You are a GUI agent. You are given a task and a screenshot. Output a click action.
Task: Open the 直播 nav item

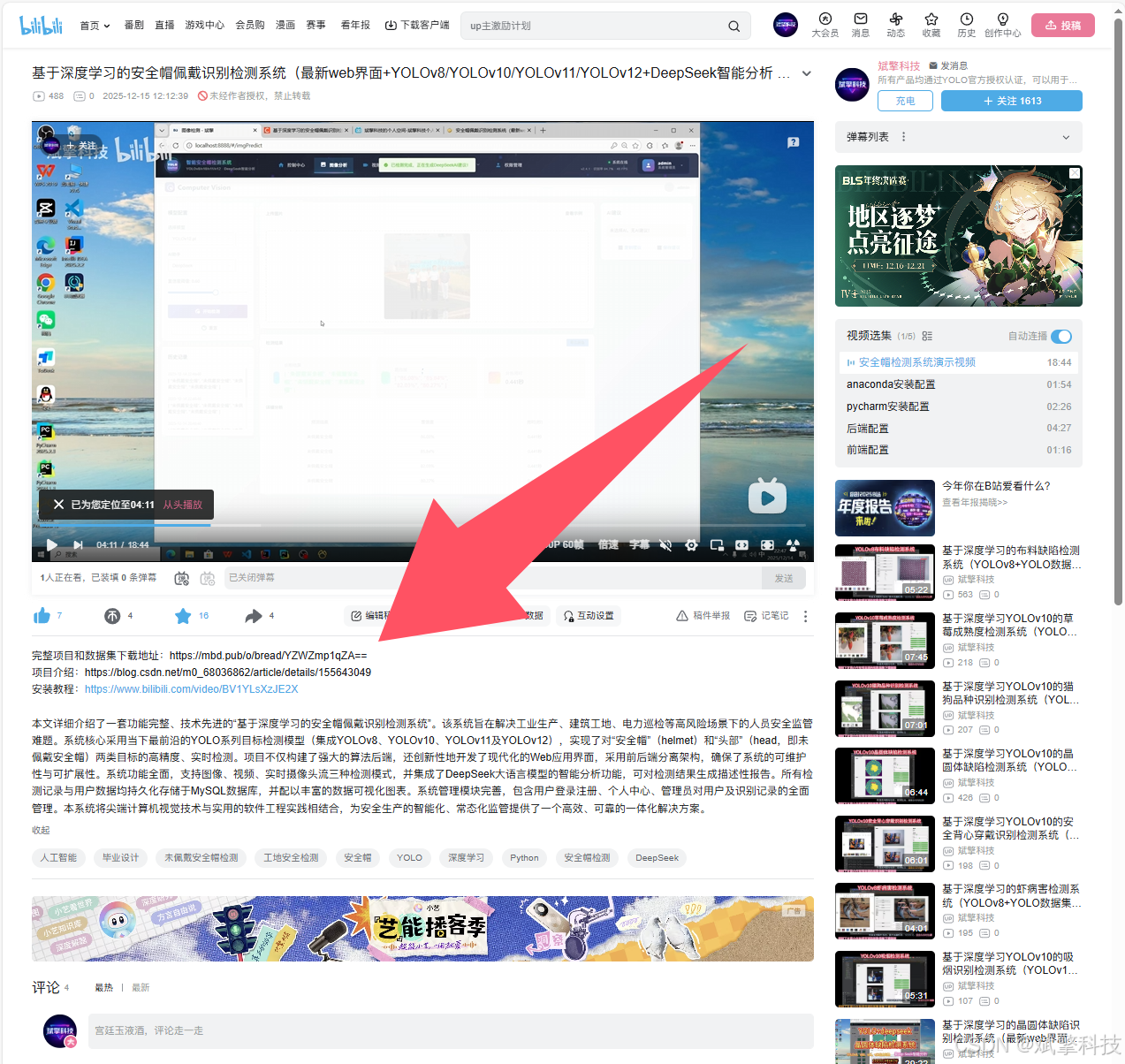pyautogui.click(x=164, y=25)
